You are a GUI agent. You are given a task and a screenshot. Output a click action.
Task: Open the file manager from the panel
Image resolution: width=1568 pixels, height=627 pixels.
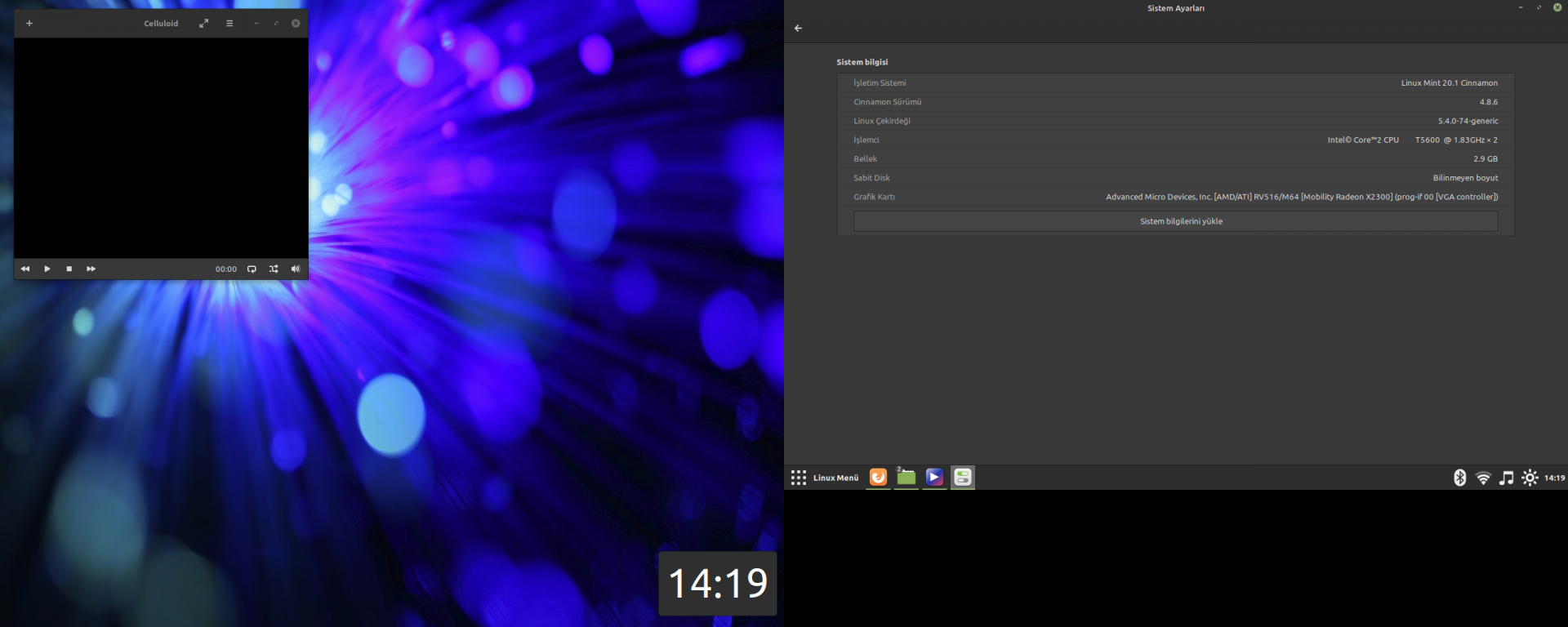pyautogui.click(x=906, y=478)
